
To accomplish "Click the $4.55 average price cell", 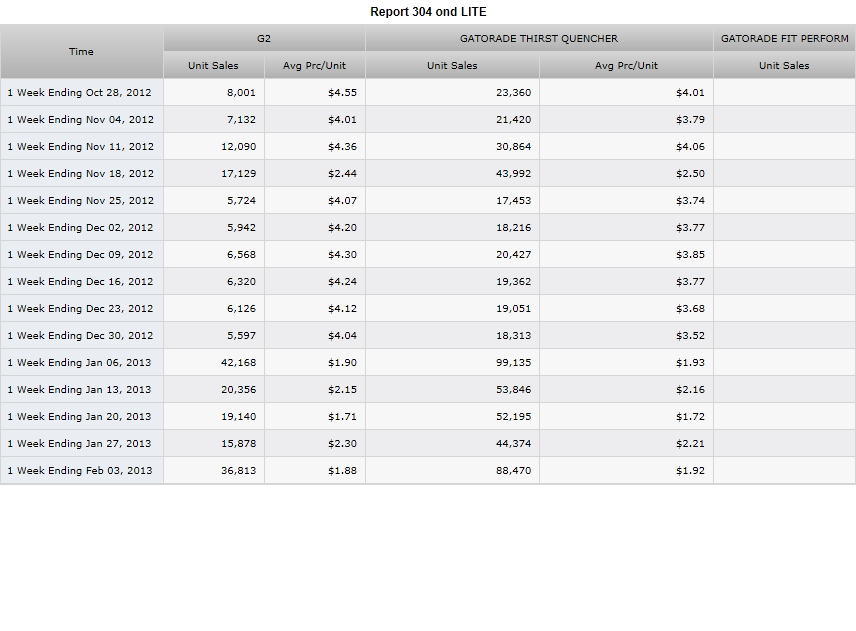I will [314, 92].
